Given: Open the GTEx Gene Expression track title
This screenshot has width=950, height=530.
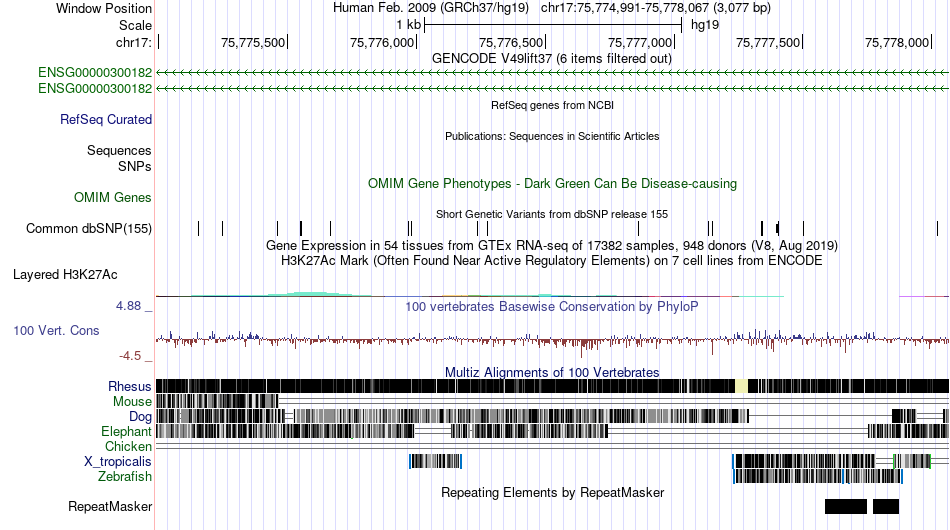Looking at the screenshot, I should [x=552, y=245].
